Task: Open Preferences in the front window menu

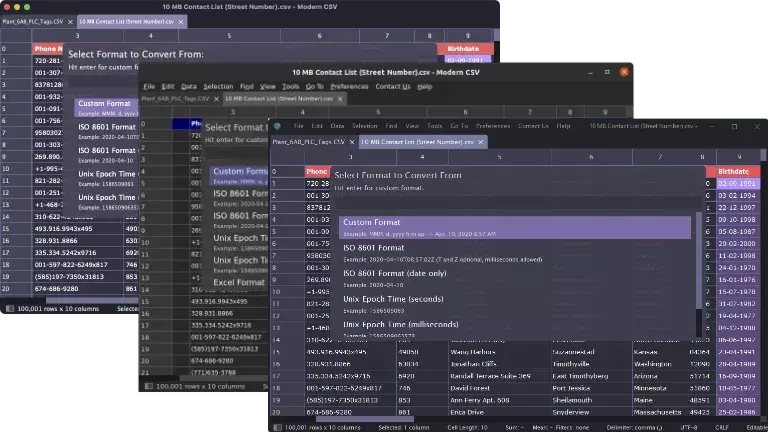Action: 493,126
